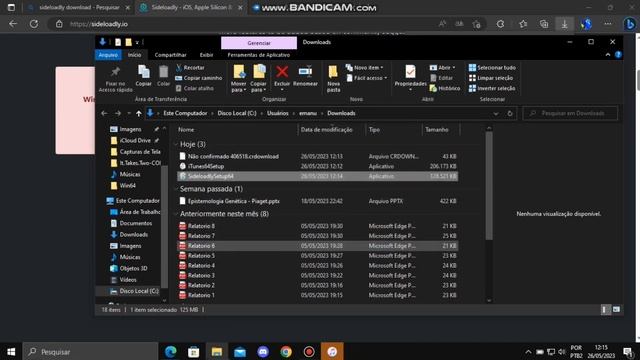Screen dimensions: 640x360
Task: Open Propriedades of selected file
Action: (410, 78)
